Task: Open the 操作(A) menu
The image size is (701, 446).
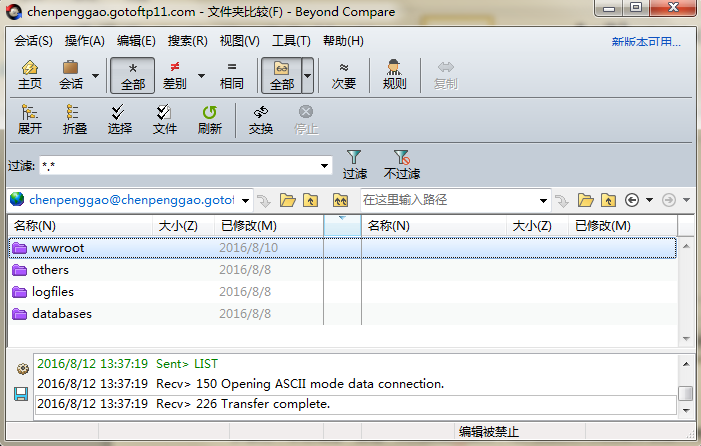Action: click(x=84, y=41)
